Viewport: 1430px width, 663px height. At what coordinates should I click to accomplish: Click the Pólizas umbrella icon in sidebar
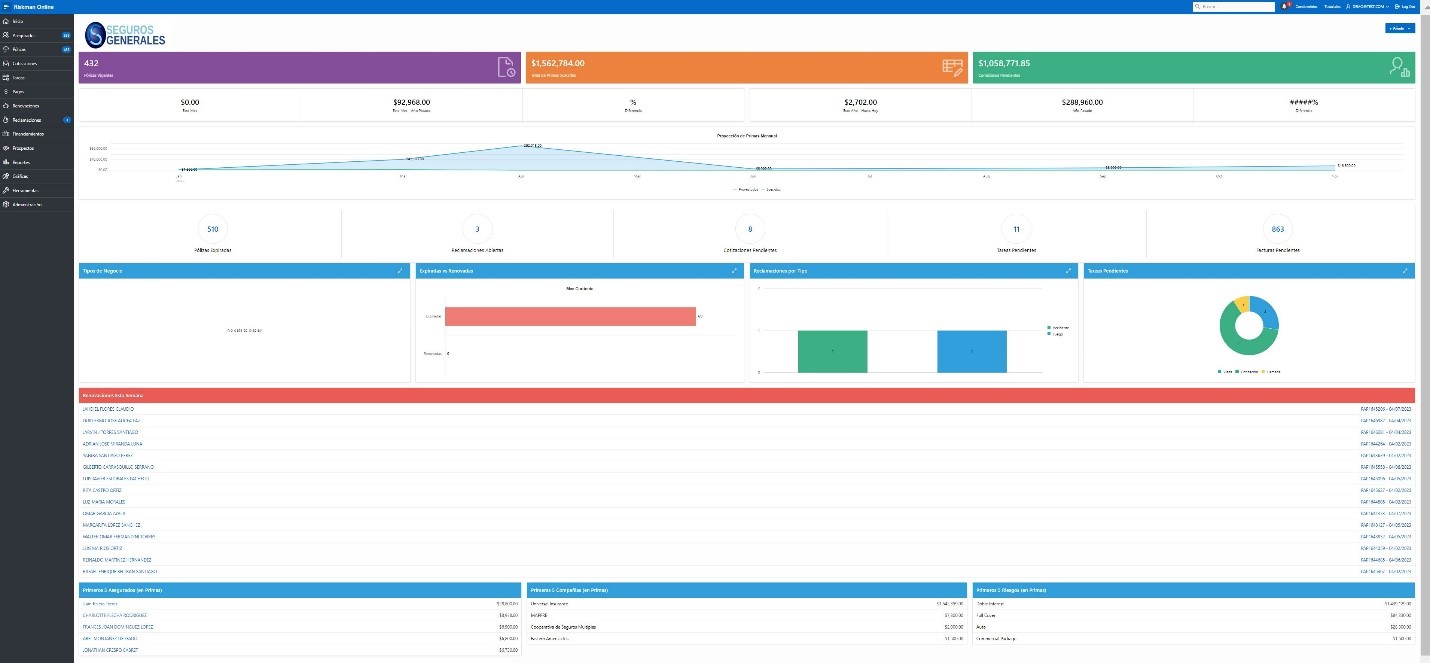(x=6, y=48)
